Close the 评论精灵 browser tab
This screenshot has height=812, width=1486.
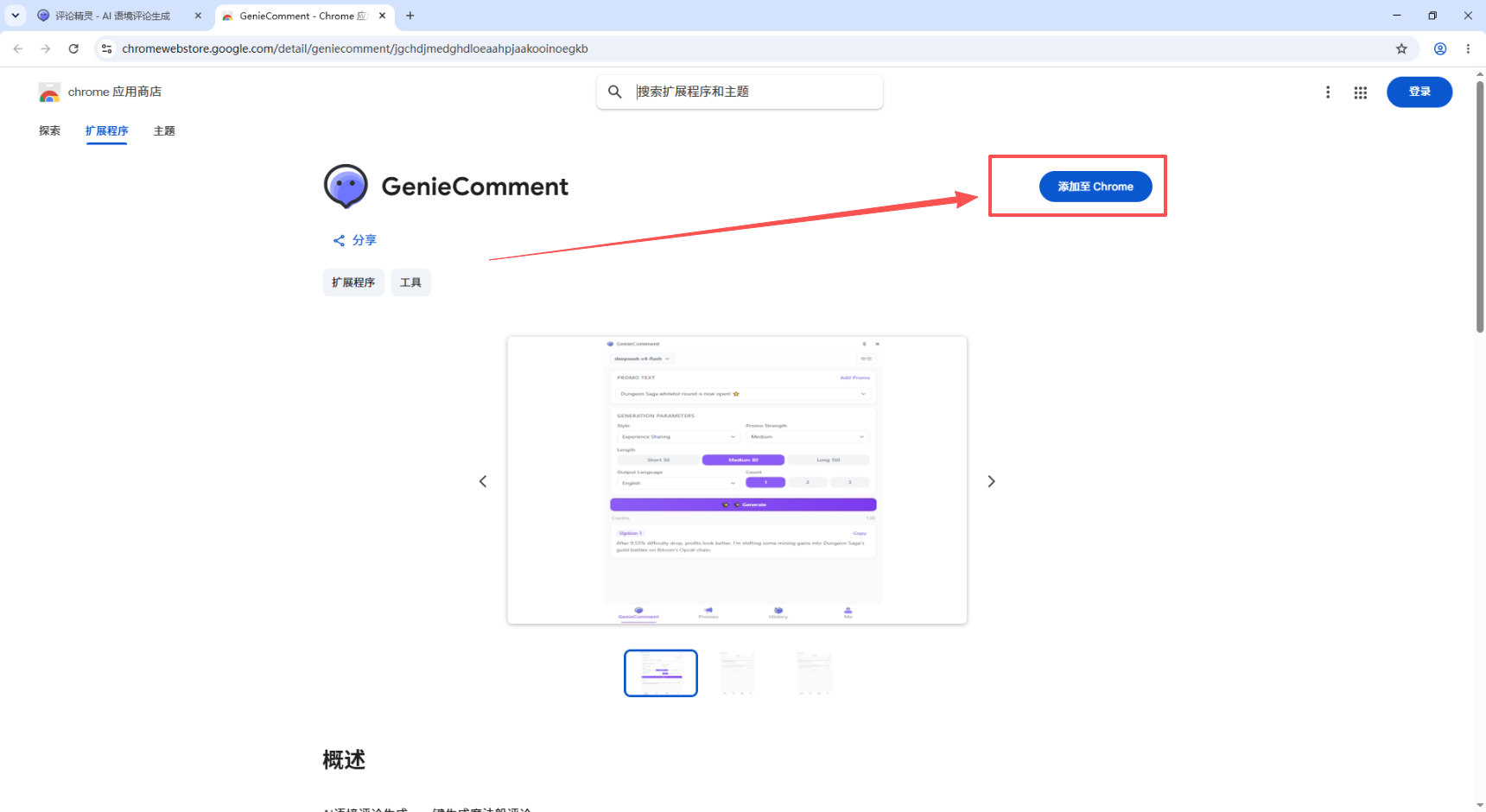tap(198, 16)
